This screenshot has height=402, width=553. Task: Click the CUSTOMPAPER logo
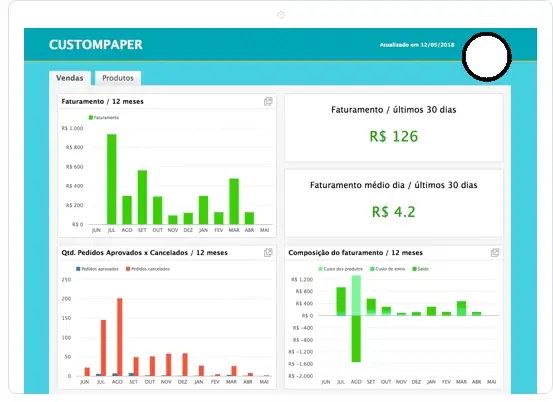click(x=96, y=45)
